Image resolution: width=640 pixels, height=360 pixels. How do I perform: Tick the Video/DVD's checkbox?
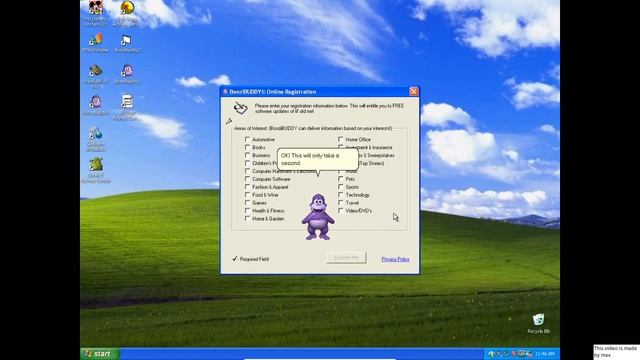340,211
